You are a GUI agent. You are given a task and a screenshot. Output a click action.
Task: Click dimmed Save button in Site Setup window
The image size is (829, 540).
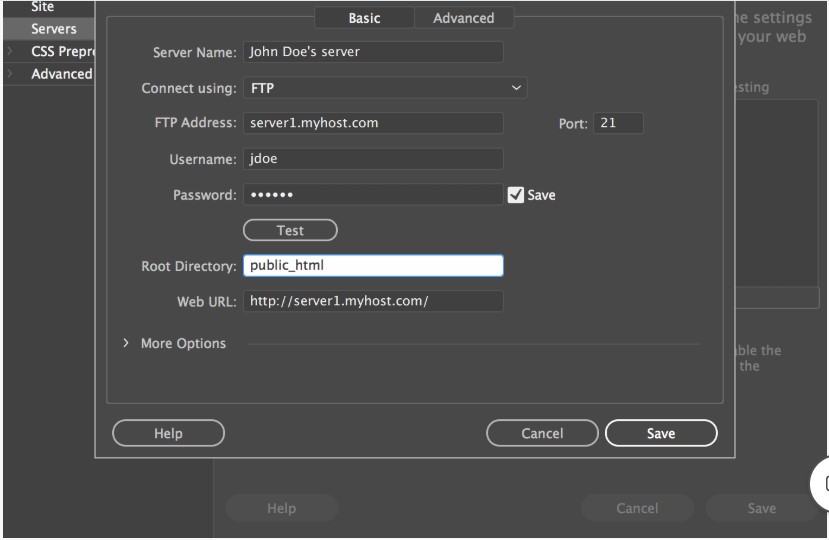[761, 508]
